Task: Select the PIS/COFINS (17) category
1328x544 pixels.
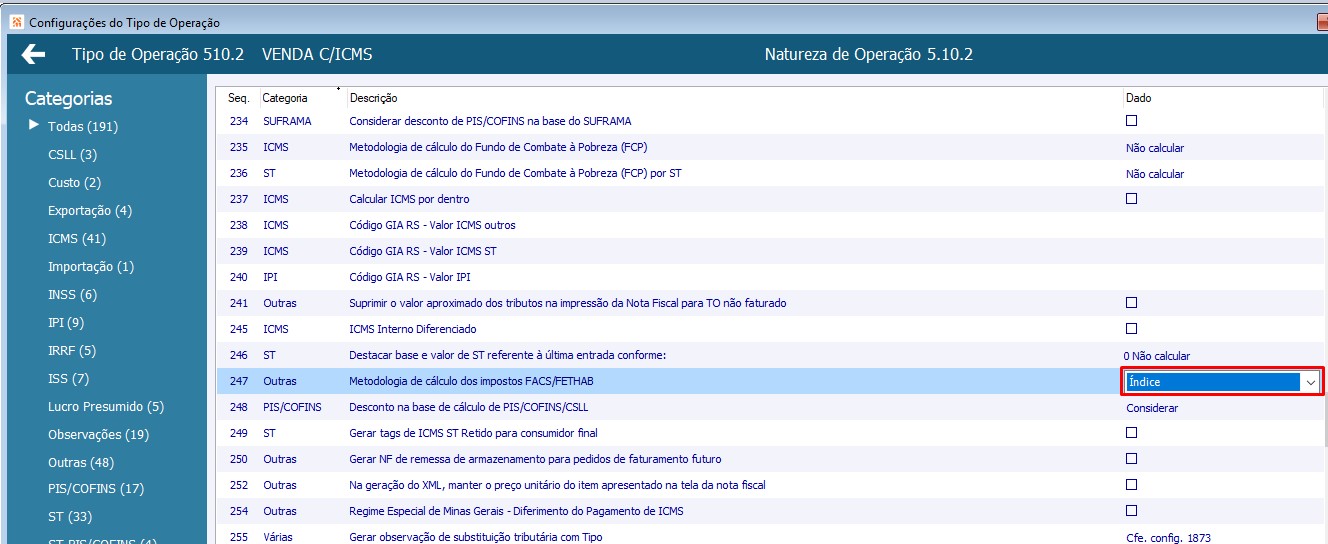Action: [96, 489]
